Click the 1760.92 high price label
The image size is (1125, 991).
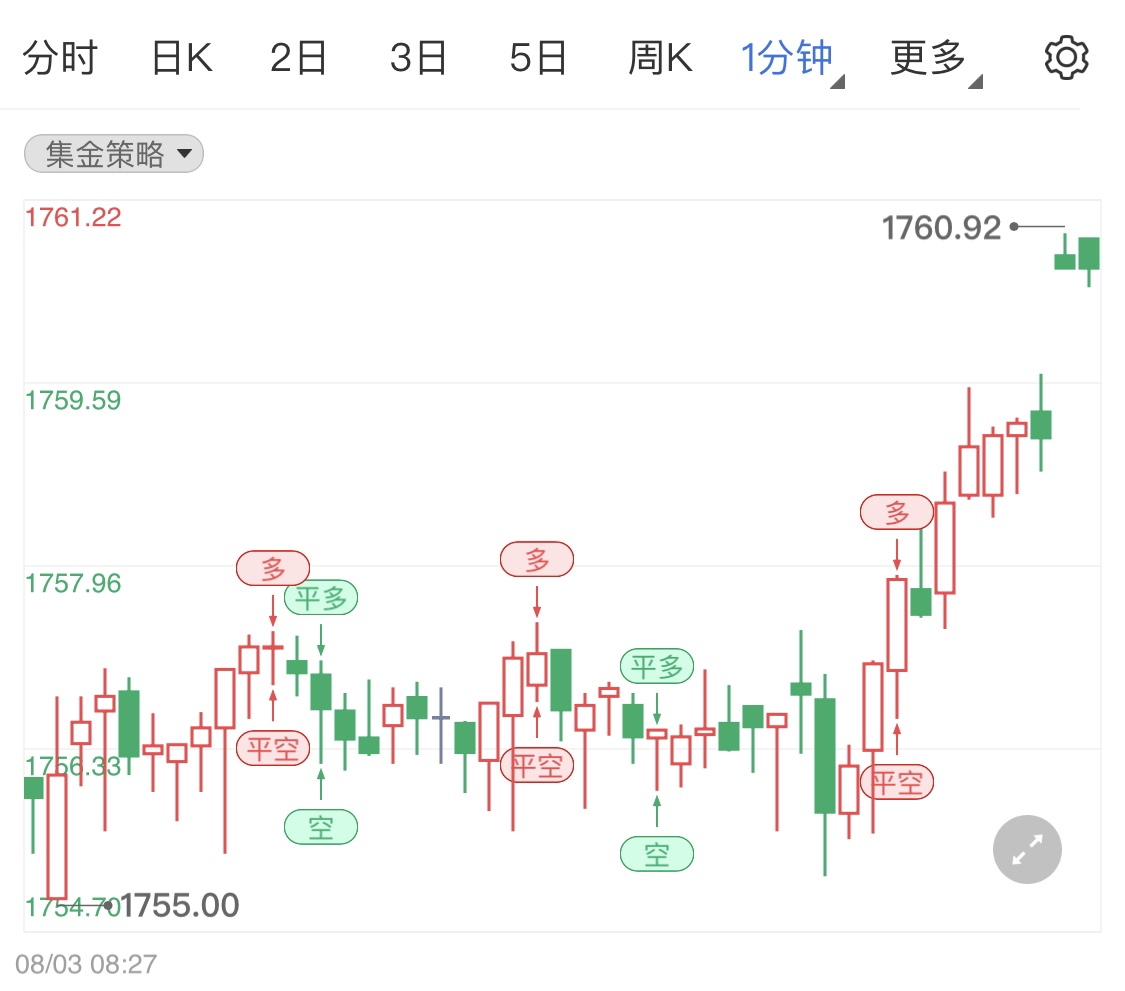coord(941,228)
